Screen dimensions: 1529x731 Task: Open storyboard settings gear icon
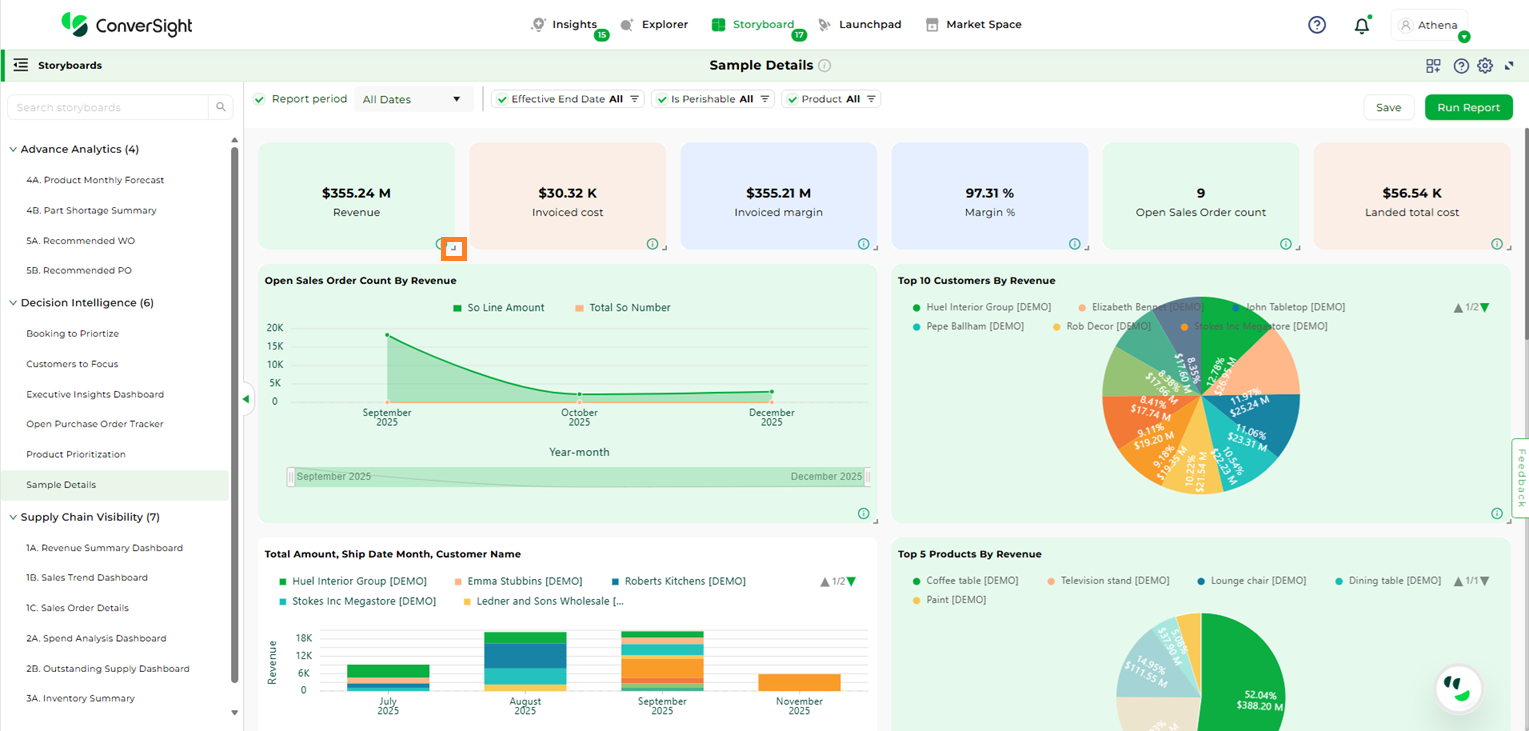1485,66
